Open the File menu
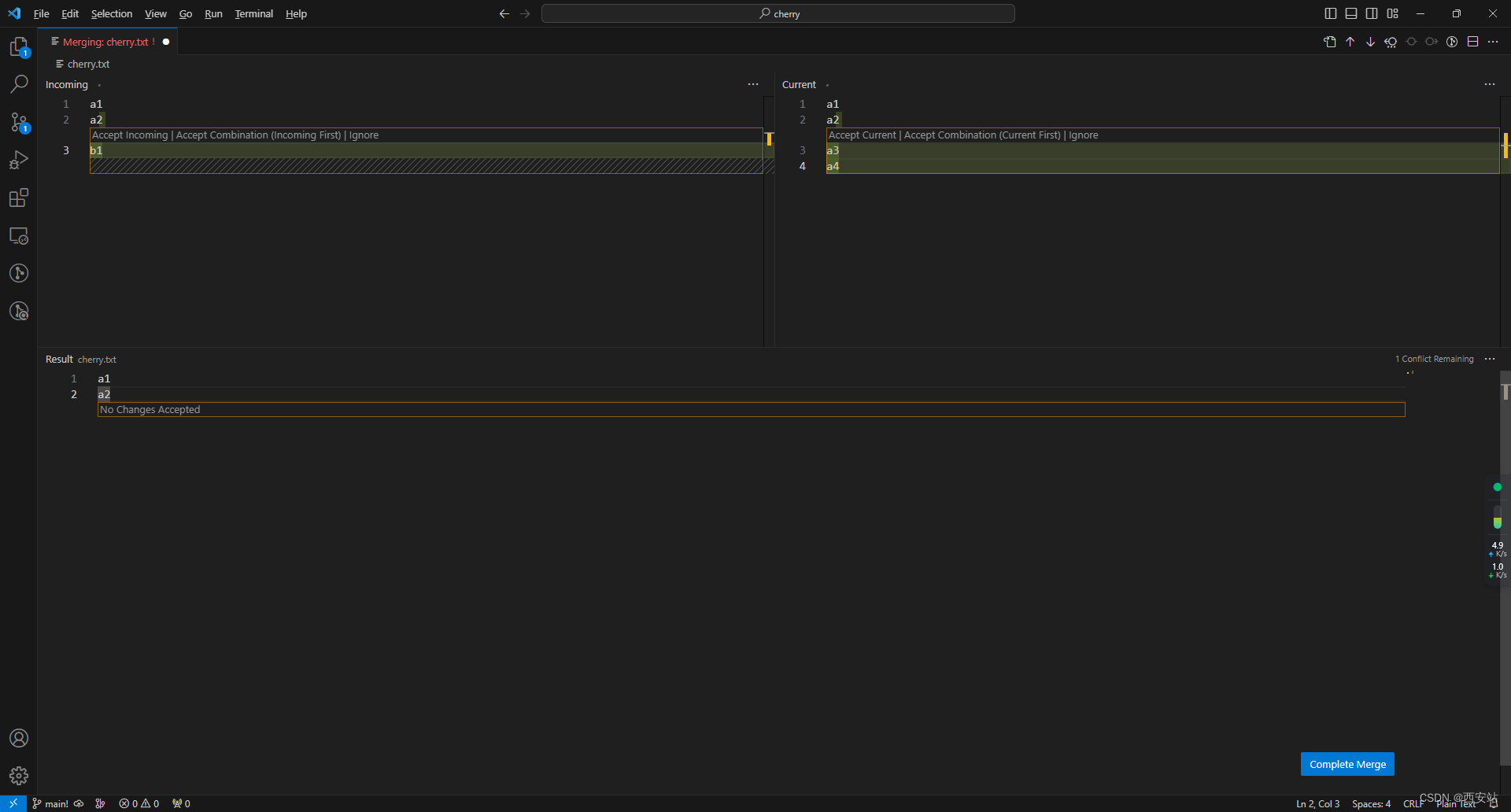Image resolution: width=1511 pixels, height=812 pixels. point(42,13)
